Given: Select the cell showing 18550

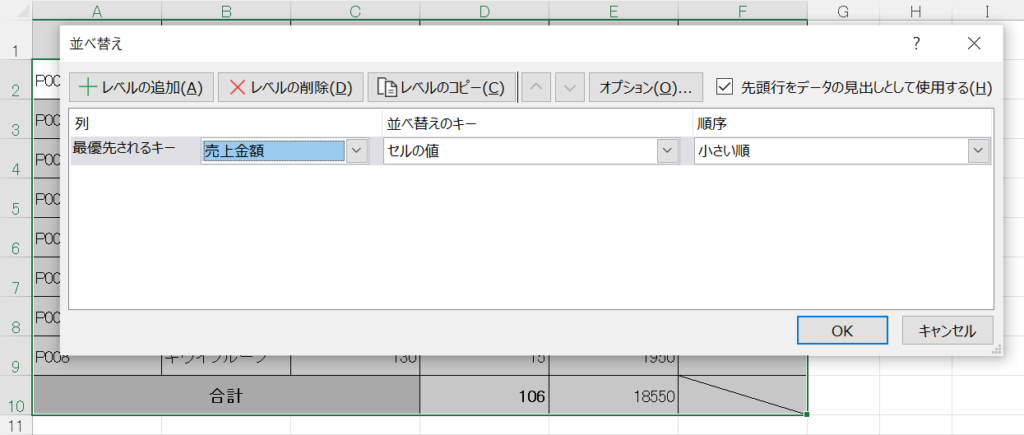Looking at the screenshot, I should click(x=613, y=396).
